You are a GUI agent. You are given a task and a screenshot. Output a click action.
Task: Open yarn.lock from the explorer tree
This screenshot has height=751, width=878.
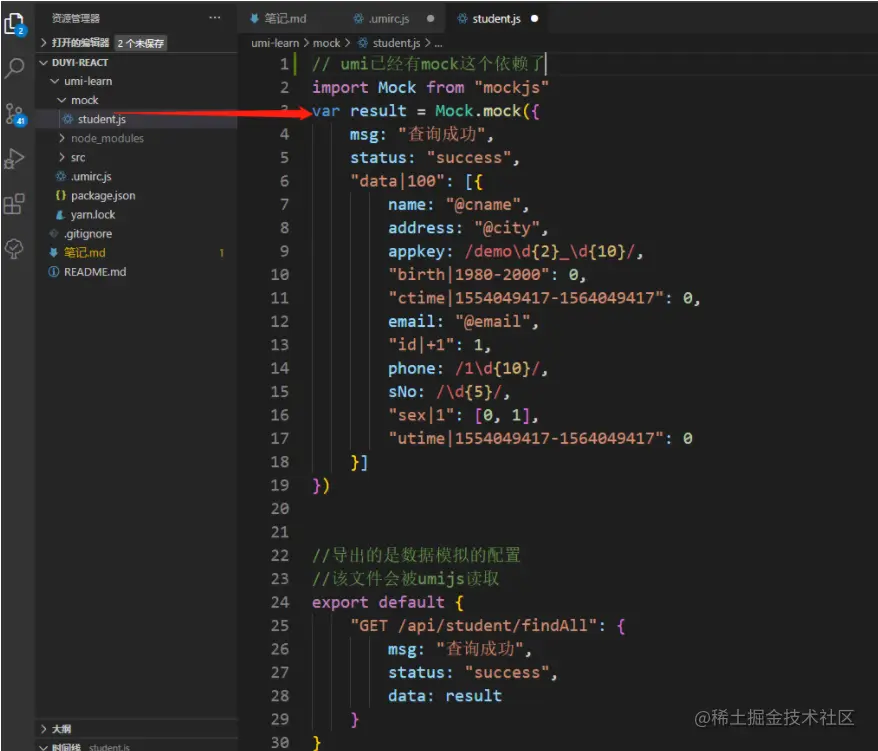tap(92, 214)
